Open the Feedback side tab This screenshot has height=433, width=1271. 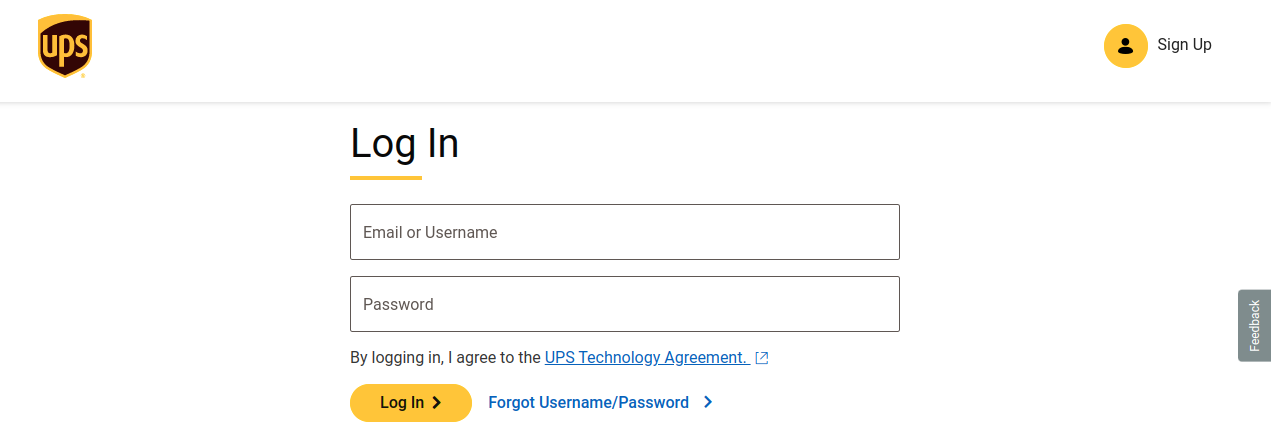[1254, 325]
